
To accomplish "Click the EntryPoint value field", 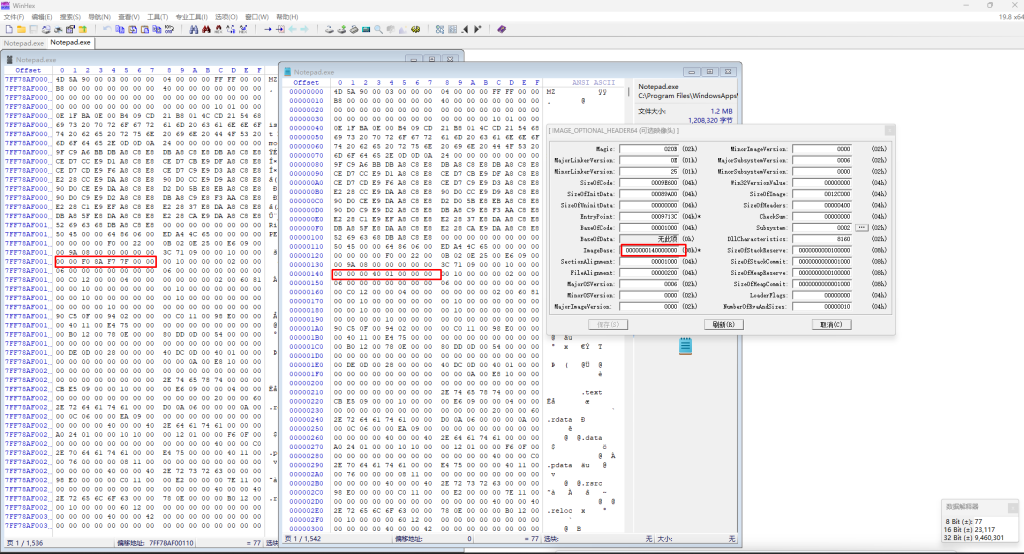I will coord(653,216).
